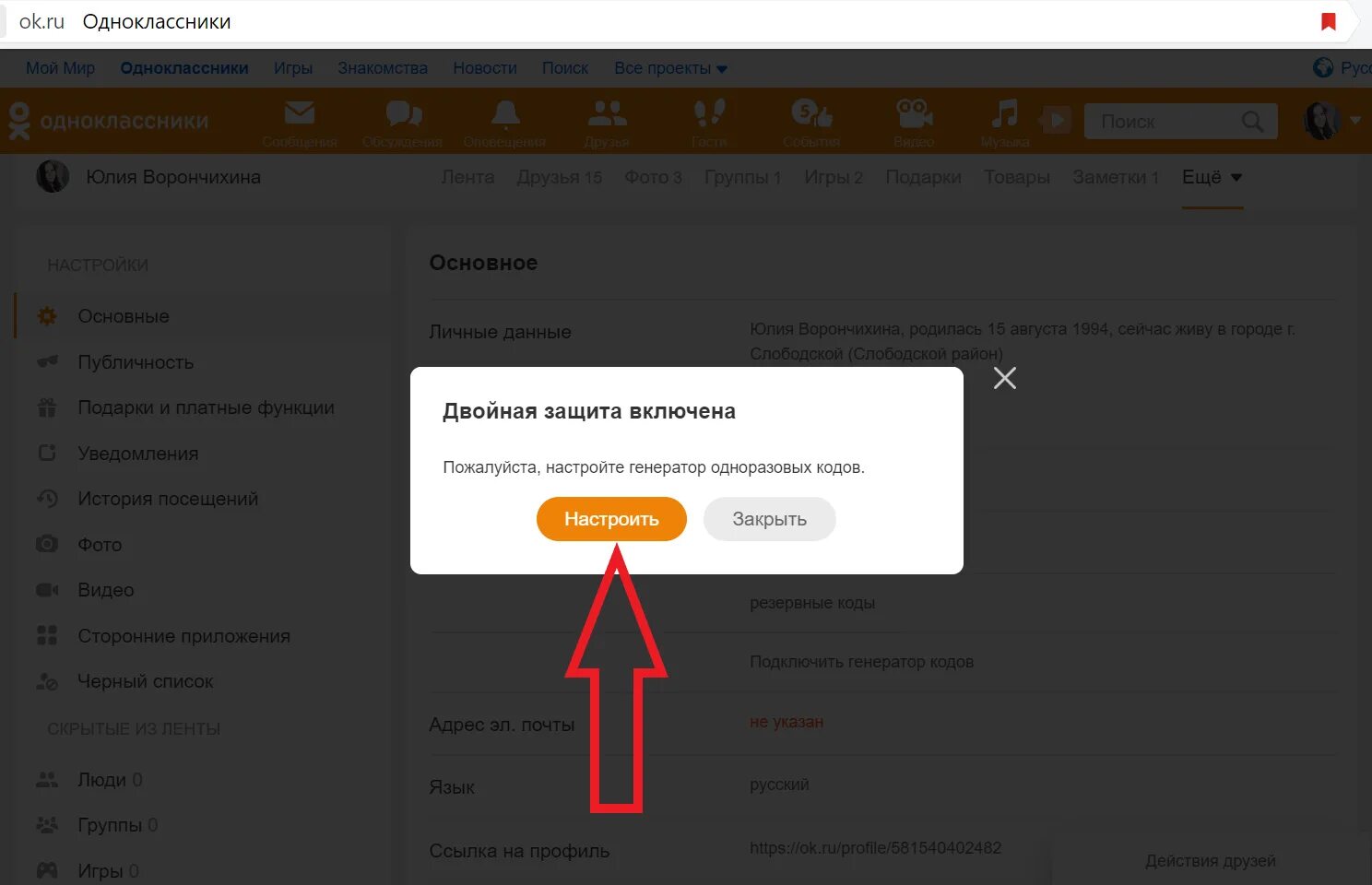Open Поиск link in top bar
Viewport: 1372px width, 885px height.
tap(565, 68)
